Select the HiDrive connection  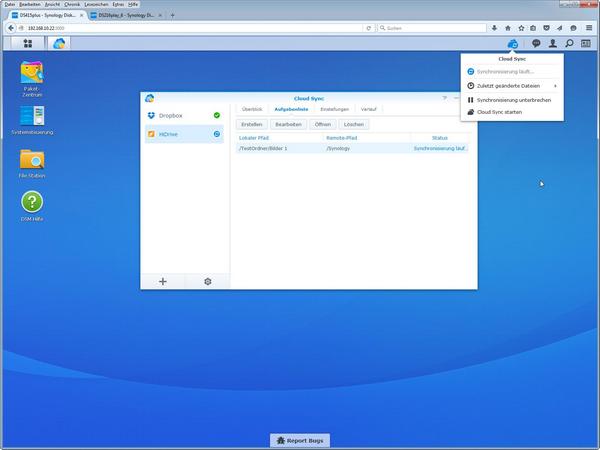pyautogui.click(x=184, y=134)
